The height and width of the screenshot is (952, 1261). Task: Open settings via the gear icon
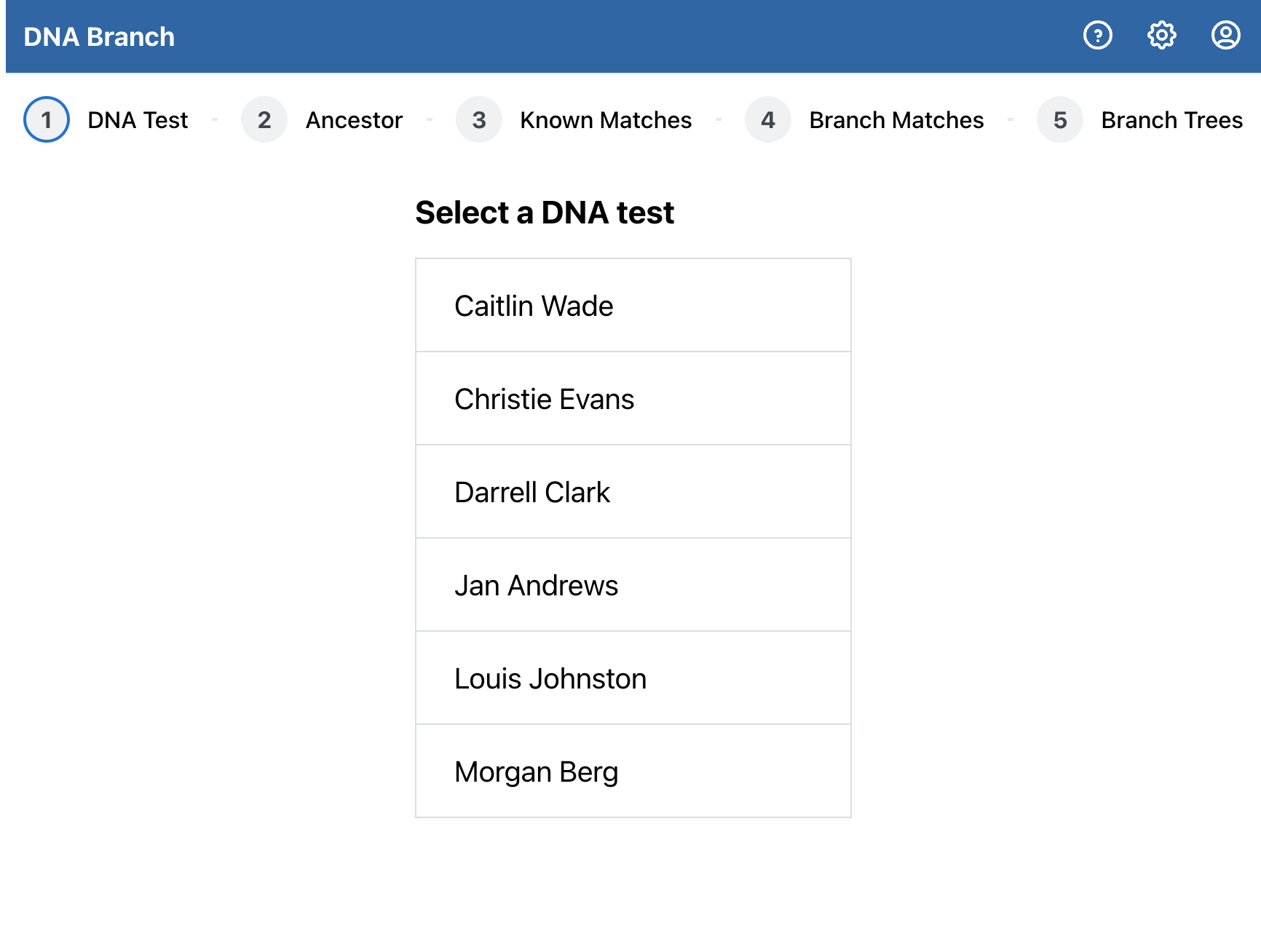coord(1161,35)
